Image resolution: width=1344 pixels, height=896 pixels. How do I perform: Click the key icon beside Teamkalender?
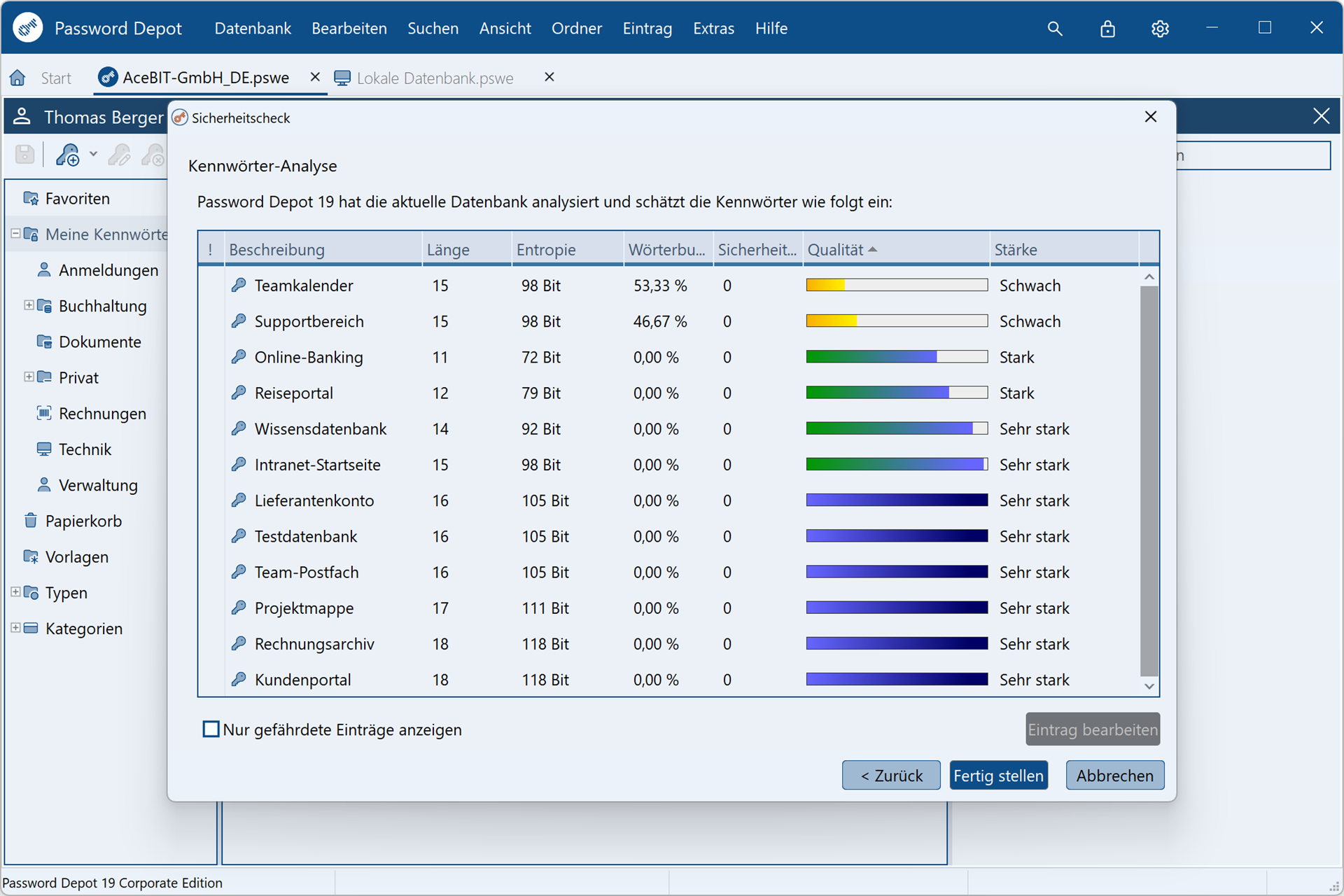(239, 285)
